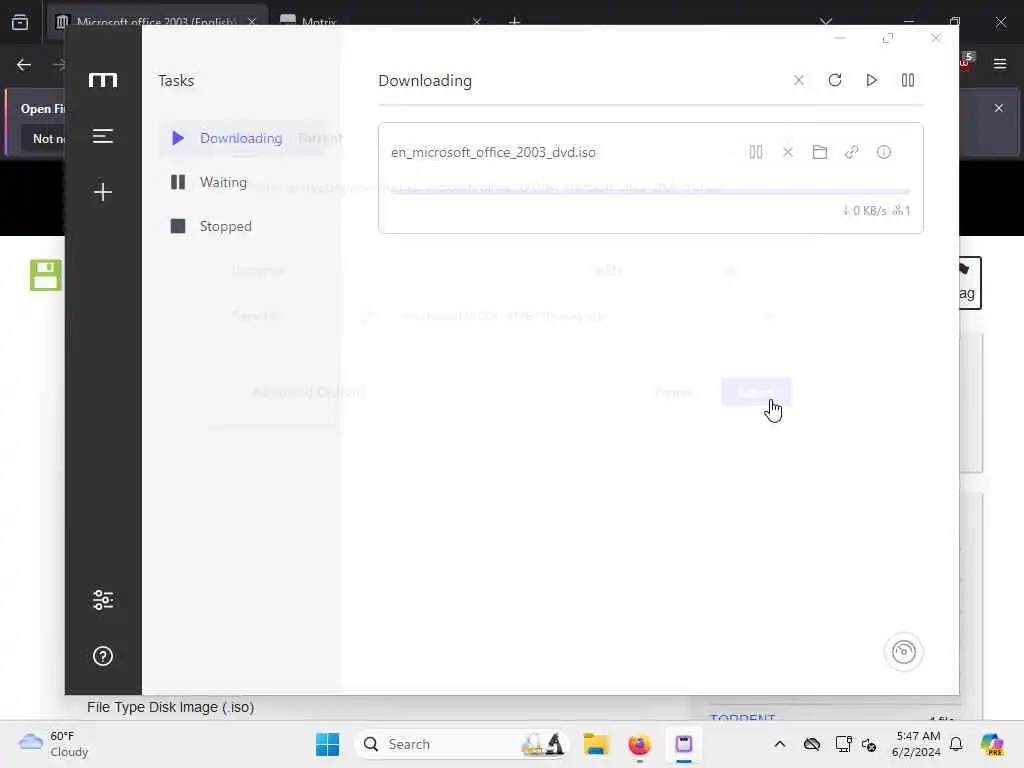Click the en_microsoft_office_2003_dvd.iso file name

tap(493, 152)
